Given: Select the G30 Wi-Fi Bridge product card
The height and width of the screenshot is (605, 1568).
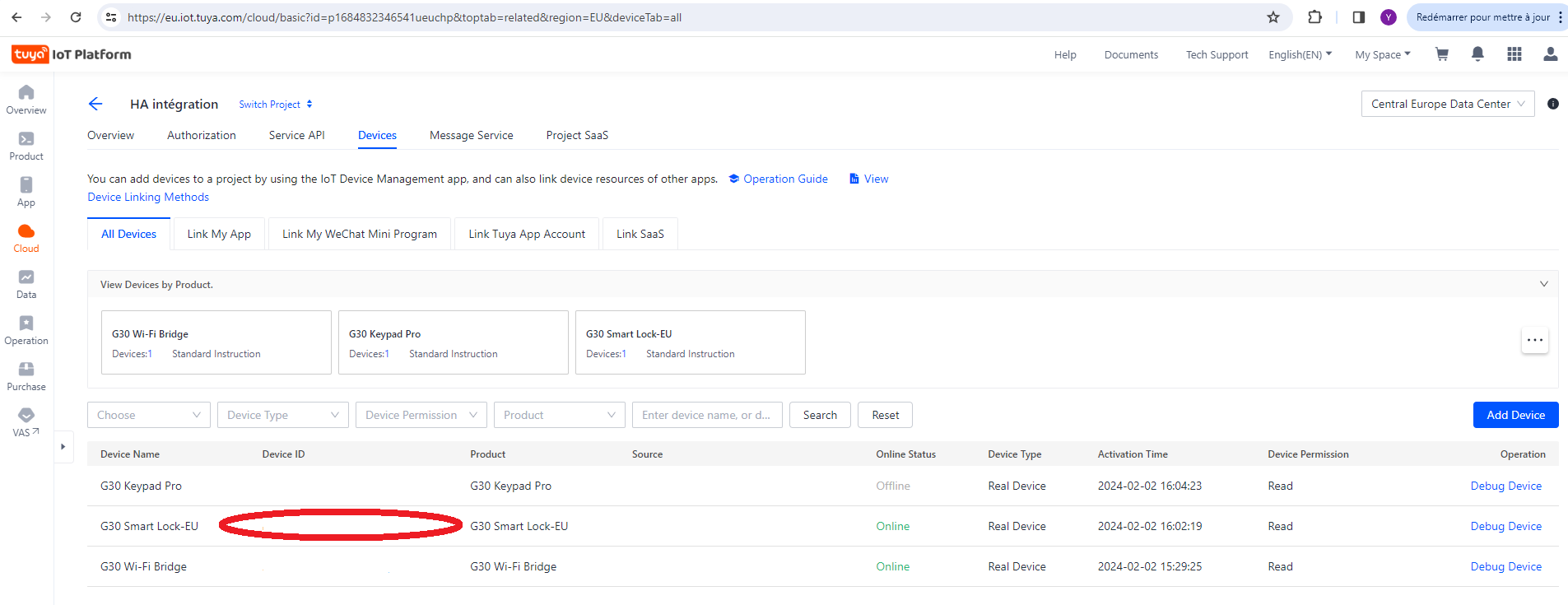Looking at the screenshot, I should tap(216, 342).
